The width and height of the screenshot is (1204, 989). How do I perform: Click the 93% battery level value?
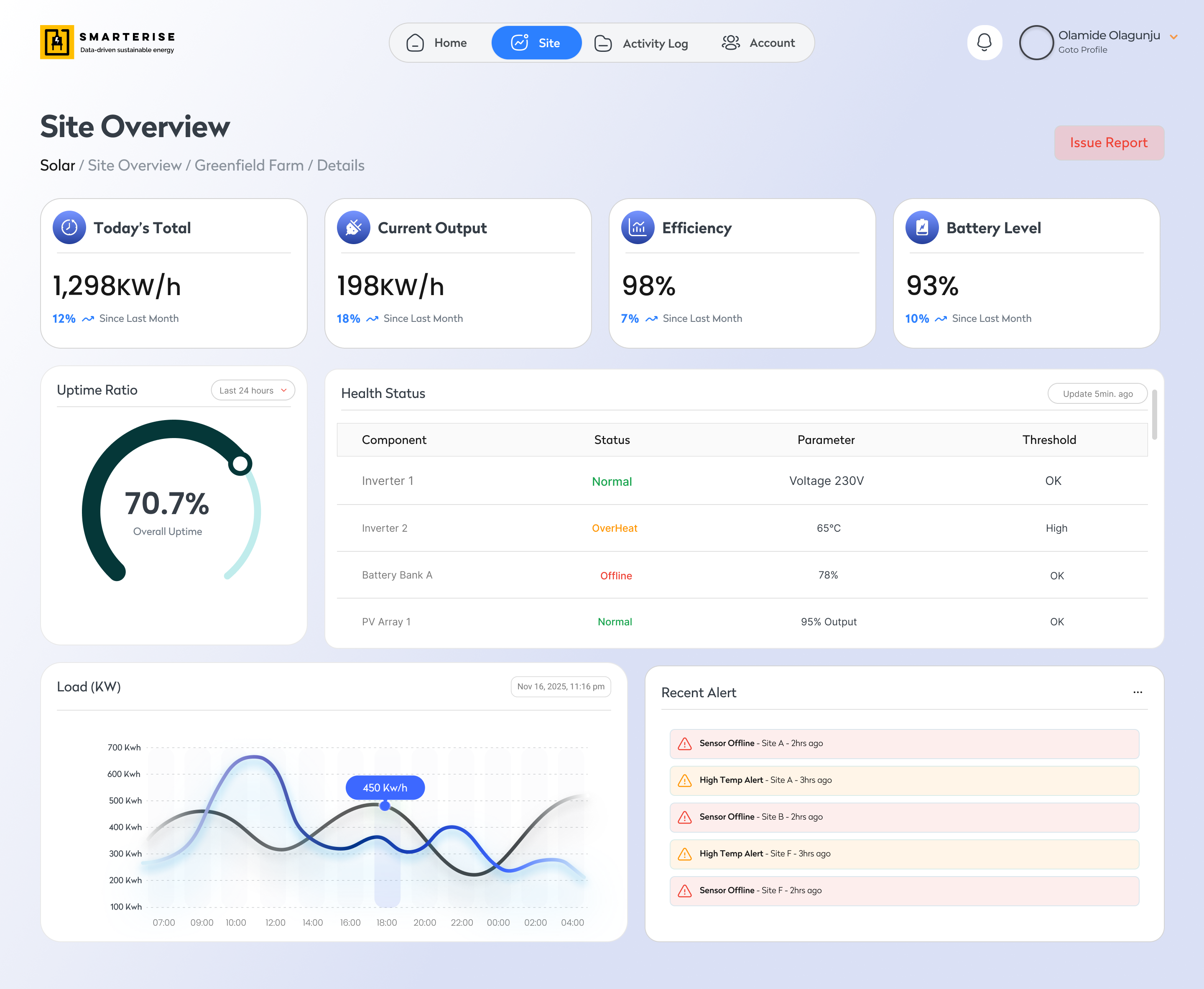[x=932, y=285]
